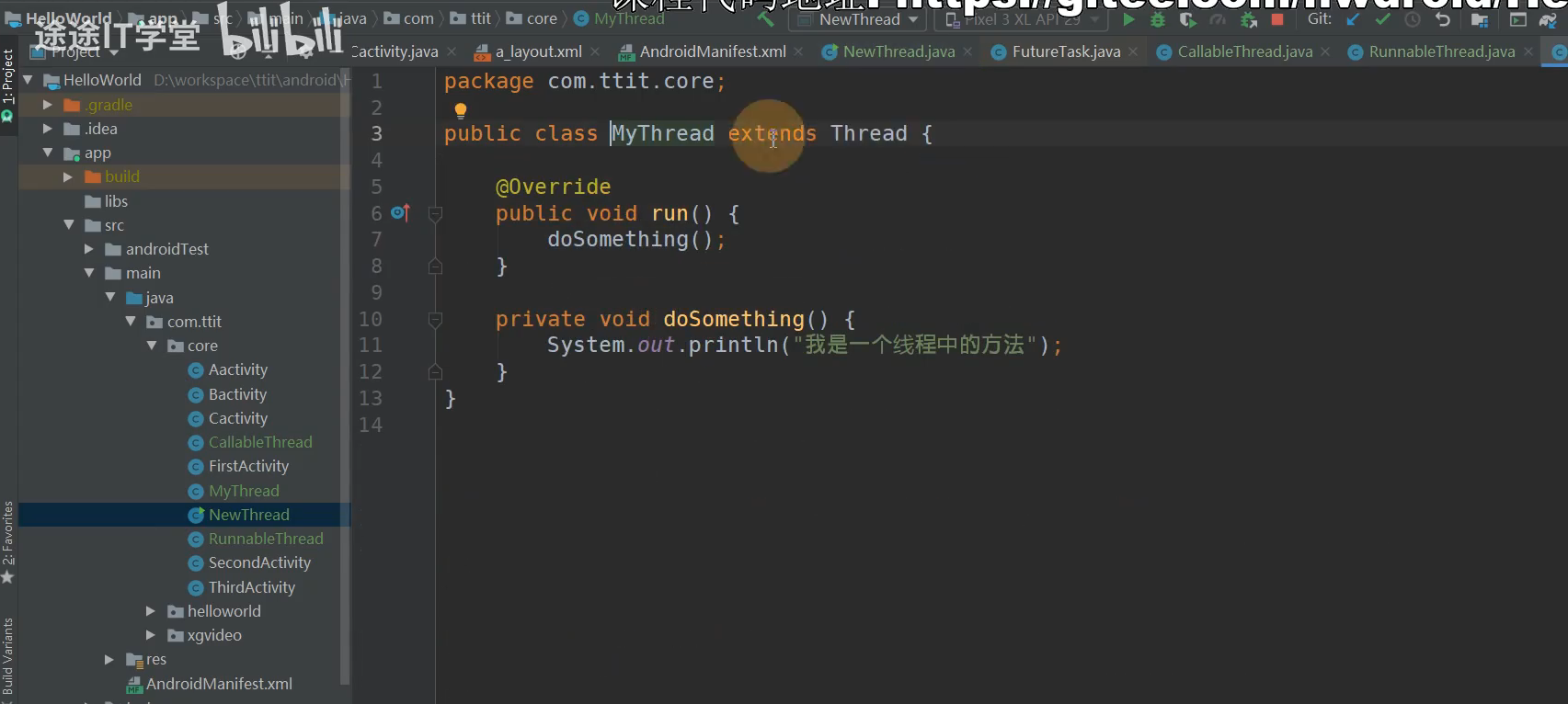This screenshot has height=704, width=1568.
Task: Click the core breadcrumb in navigation bar
Action: [532, 18]
